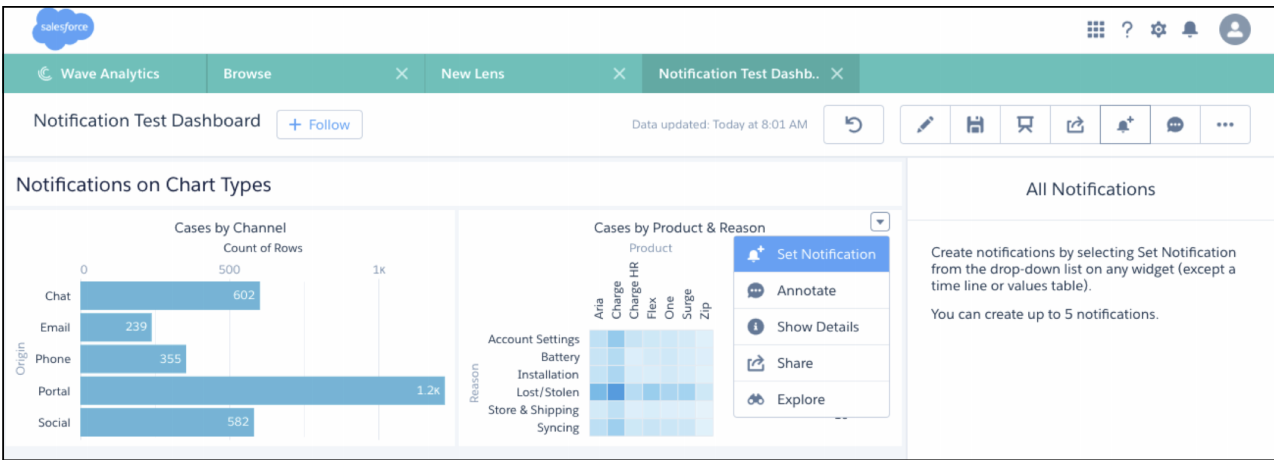Click the Product axis title

point(651,248)
